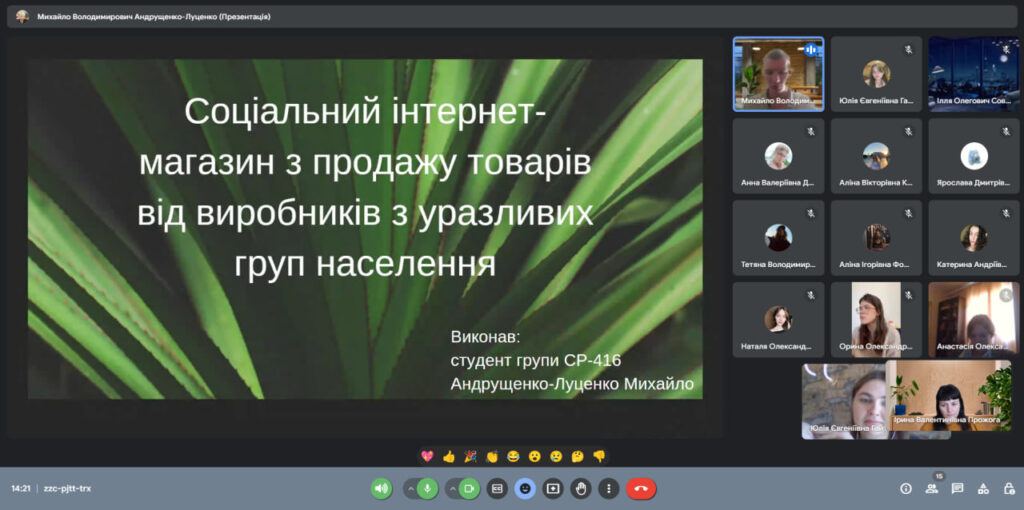Viewport: 1024px width, 510px height.
Task: Raise hand in the meeting
Action: (581, 489)
